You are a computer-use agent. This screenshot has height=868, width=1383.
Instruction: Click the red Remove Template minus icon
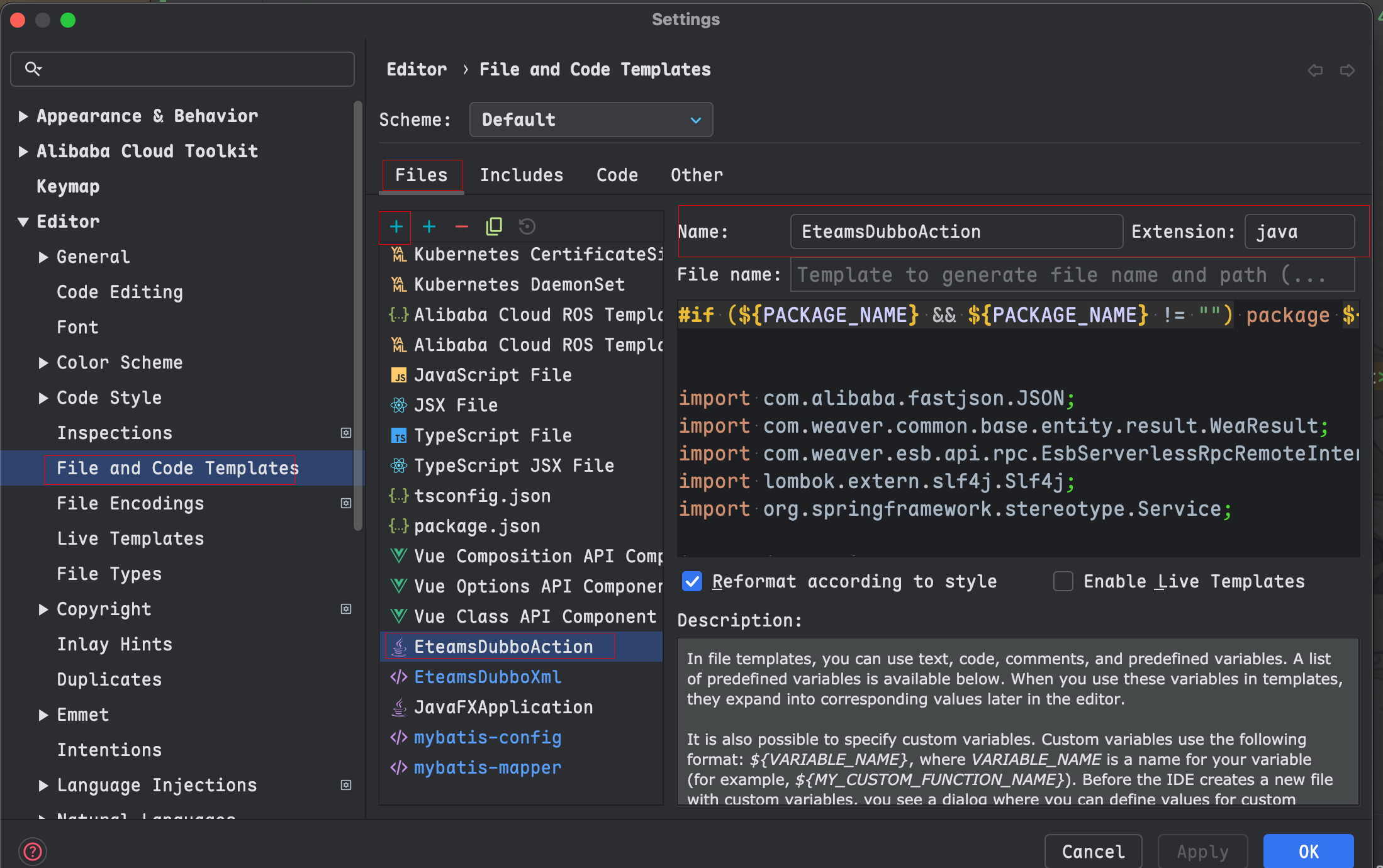[x=462, y=226]
